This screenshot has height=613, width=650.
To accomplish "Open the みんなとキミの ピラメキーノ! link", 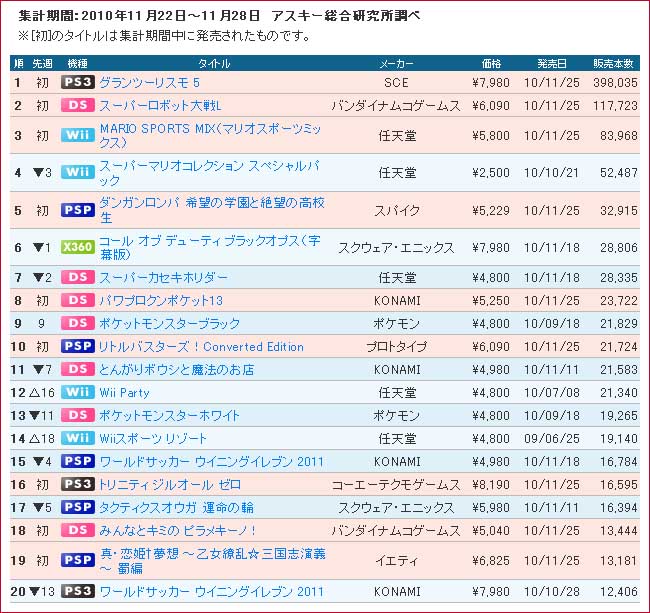I will tap(178, 531).
